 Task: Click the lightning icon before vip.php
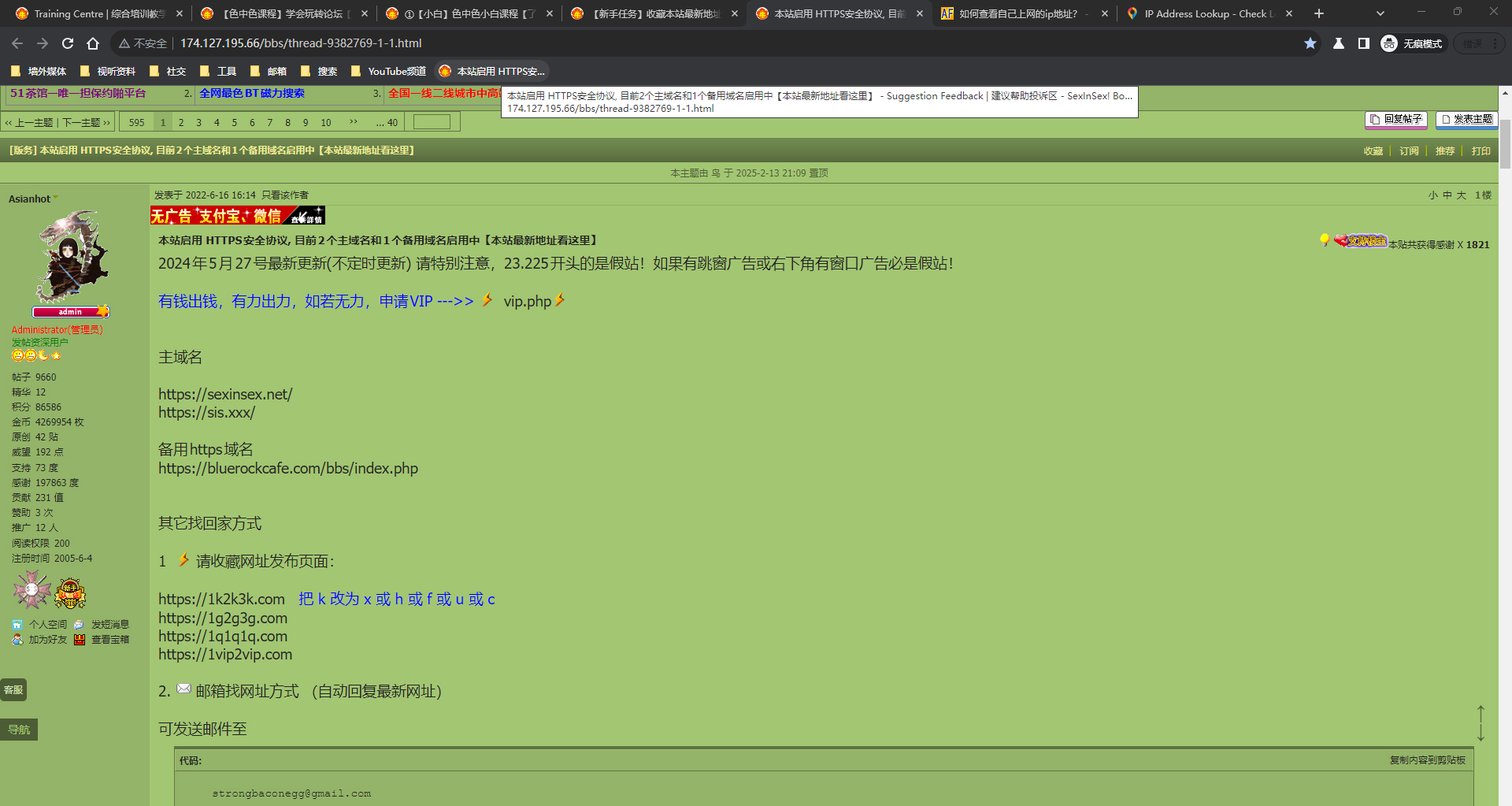point(487,300)
